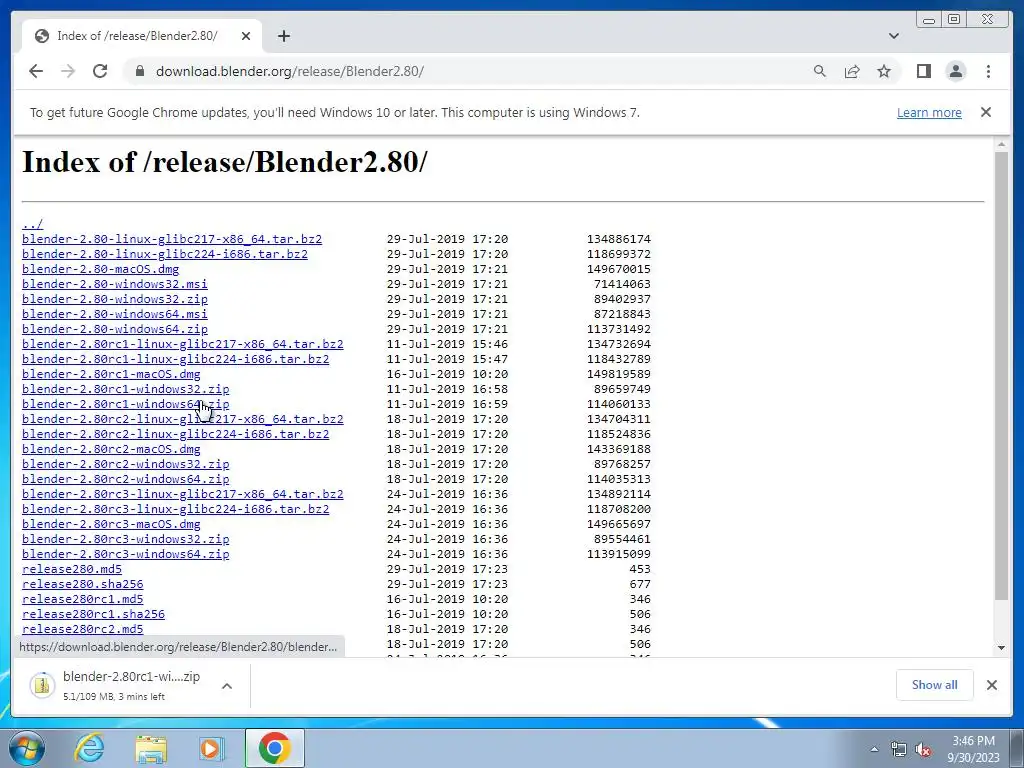
Task: Open the Windows Start menu
Action: coord(27,748)
